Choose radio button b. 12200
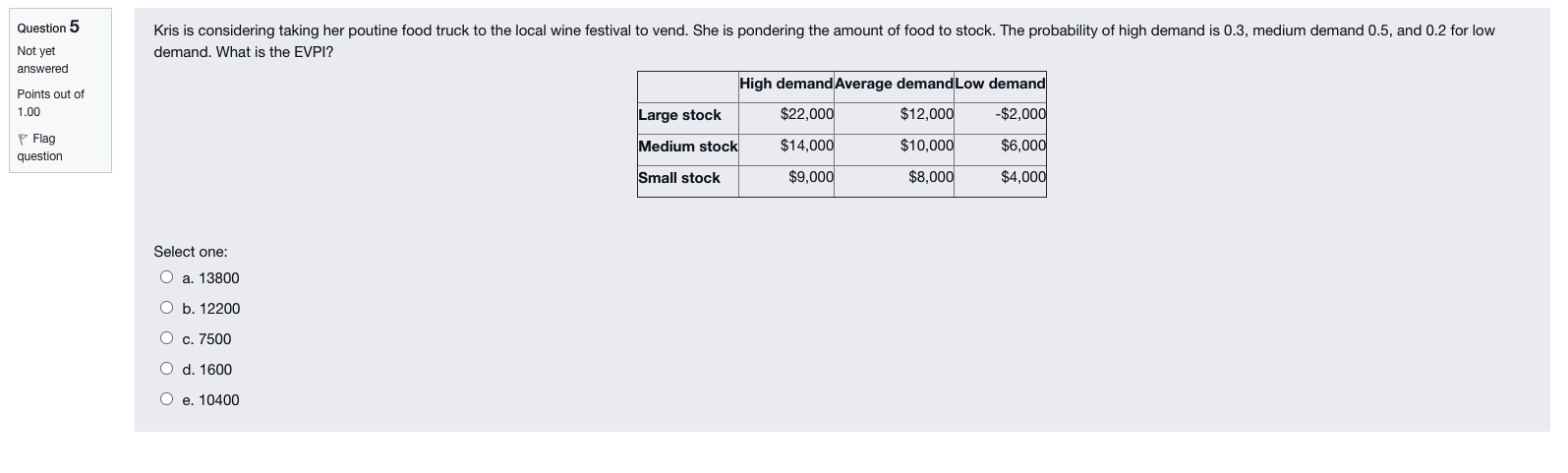This screenshot has width=1568, height=473. (x=167, y=309)
